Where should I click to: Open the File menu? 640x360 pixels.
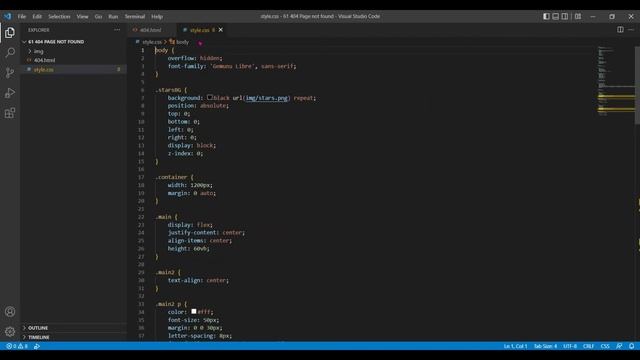pos(22,16)
